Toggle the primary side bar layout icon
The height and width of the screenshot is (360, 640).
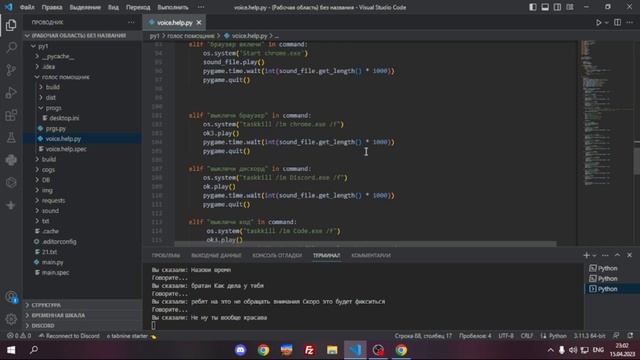pos(533,7)
